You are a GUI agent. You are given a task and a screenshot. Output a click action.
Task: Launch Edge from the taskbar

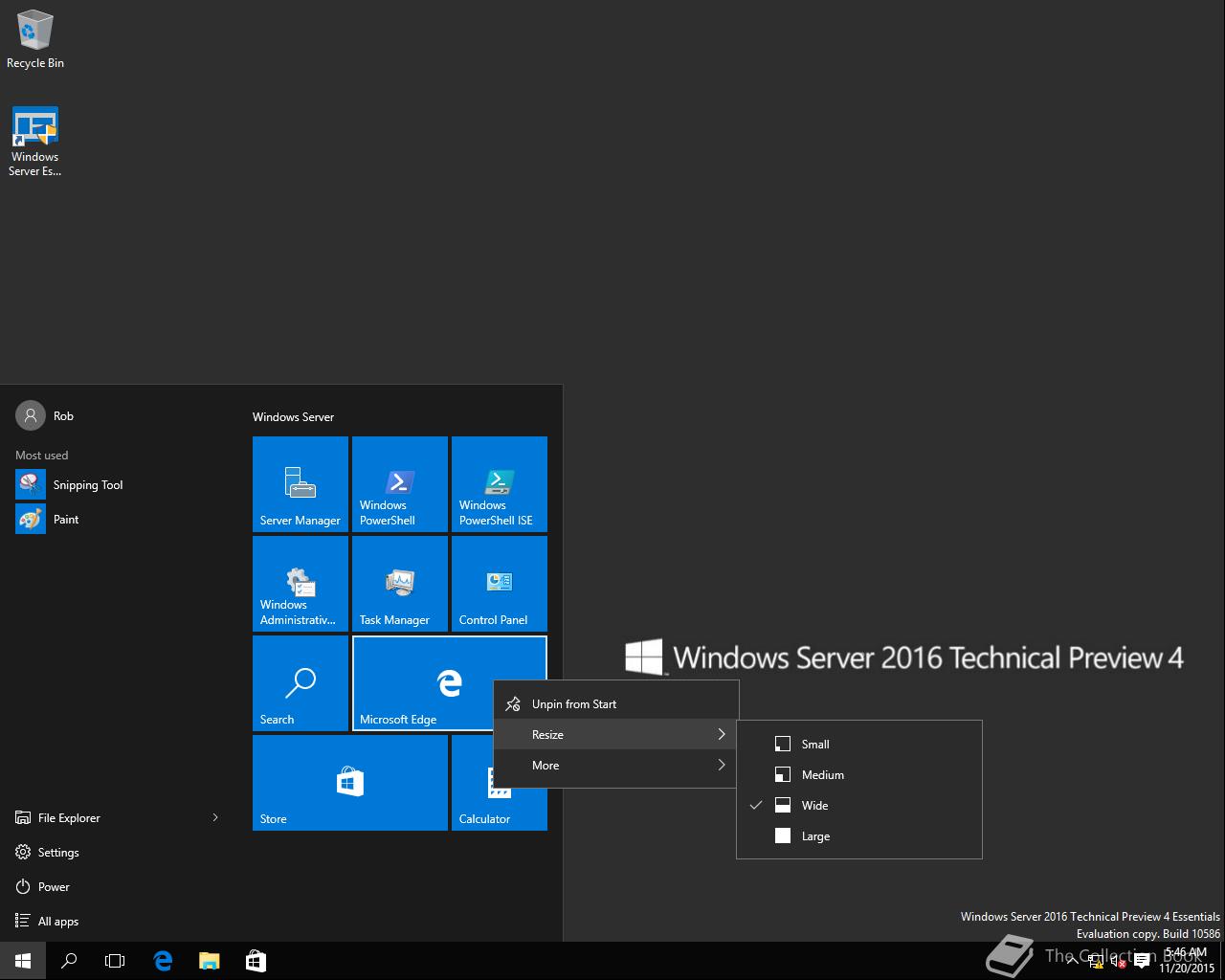(x=163, y=961)
